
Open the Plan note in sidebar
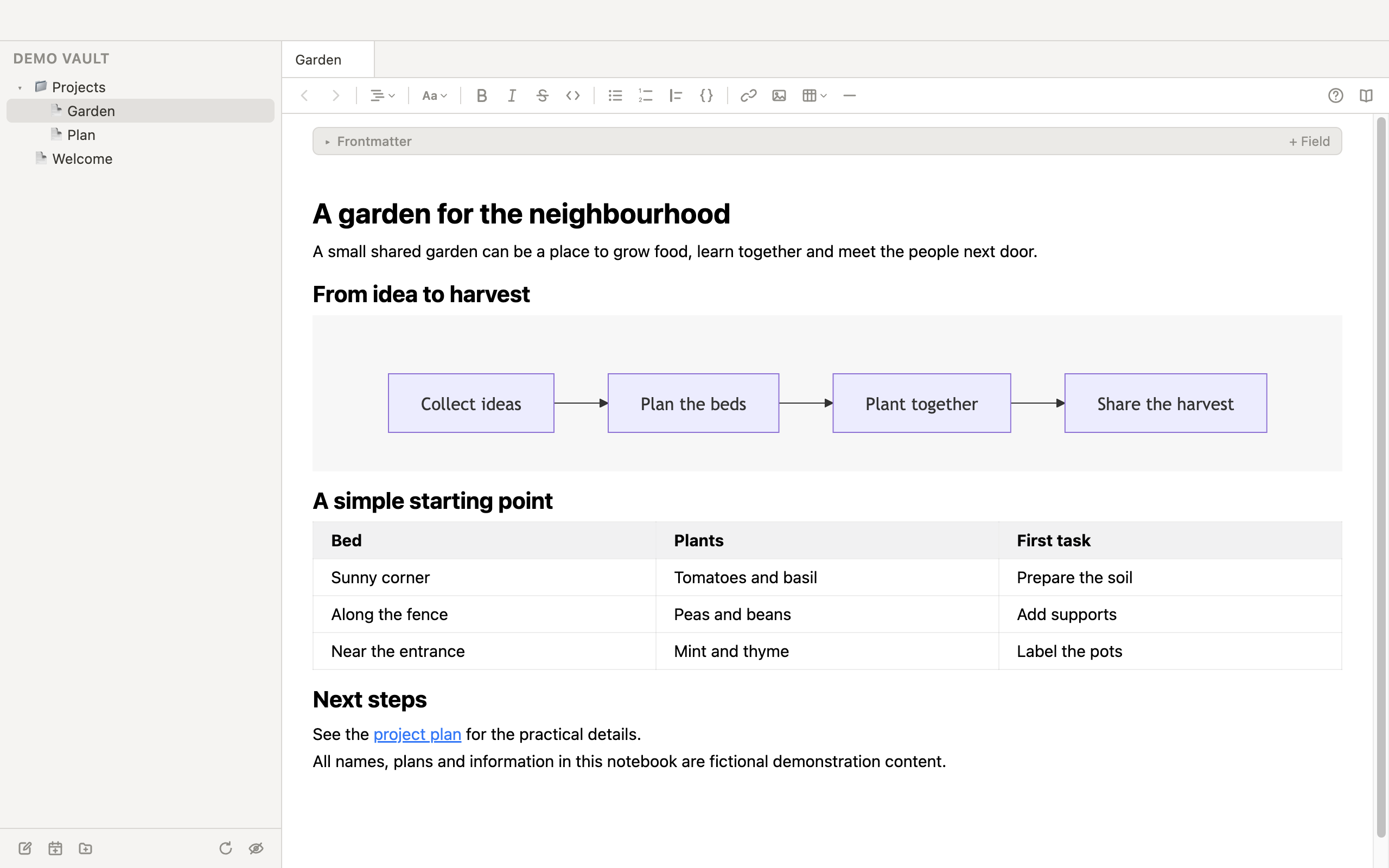click(141, 135)
